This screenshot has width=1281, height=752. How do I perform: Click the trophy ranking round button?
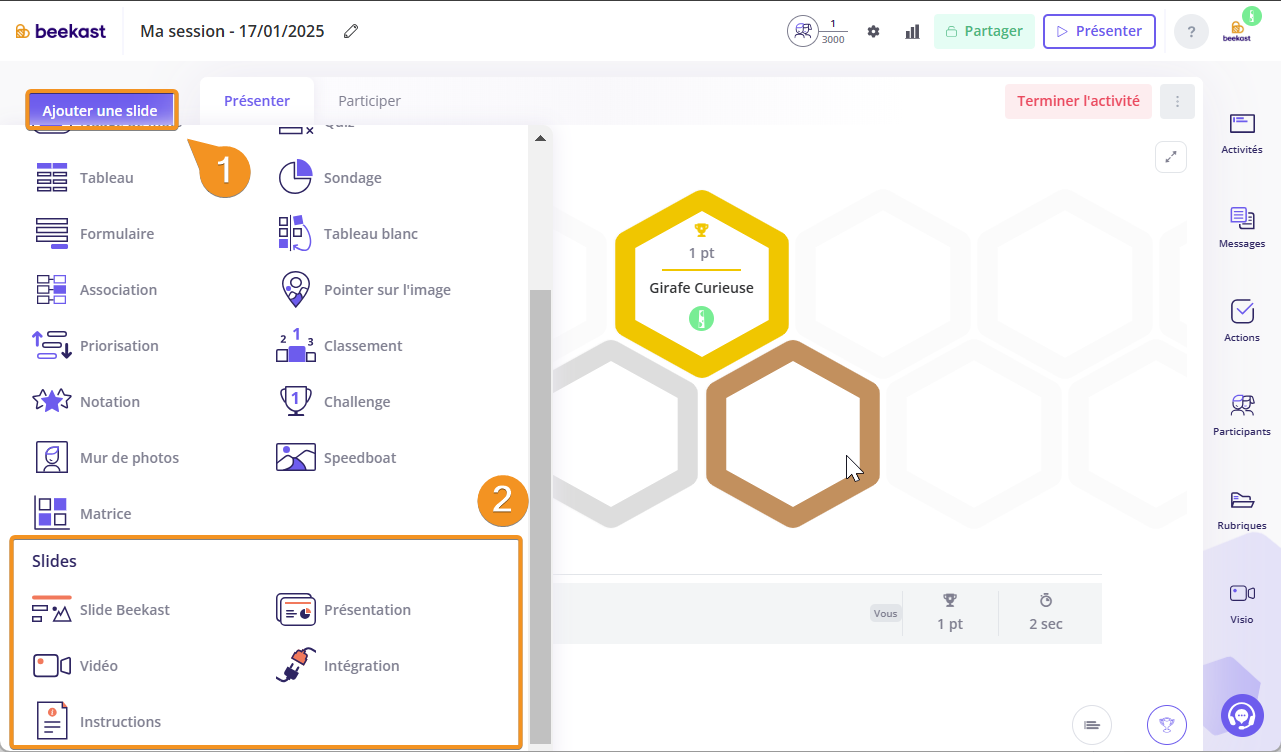(1166, 724)
